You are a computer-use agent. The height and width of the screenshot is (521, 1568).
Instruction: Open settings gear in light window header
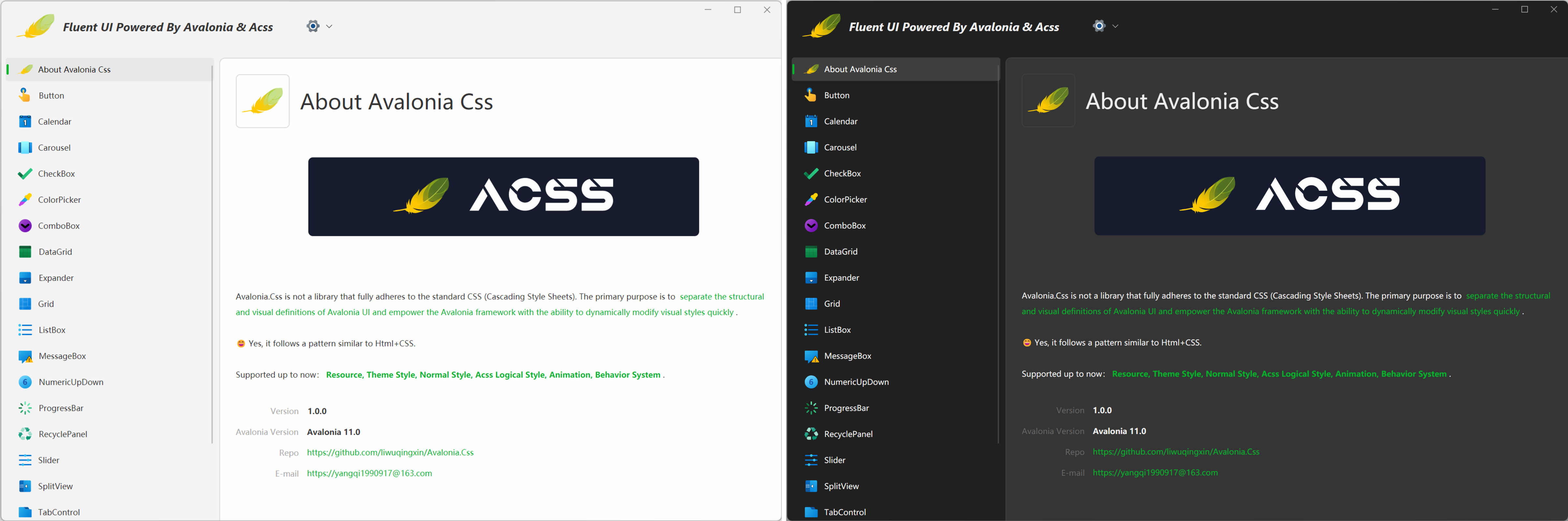click(313, 26)
